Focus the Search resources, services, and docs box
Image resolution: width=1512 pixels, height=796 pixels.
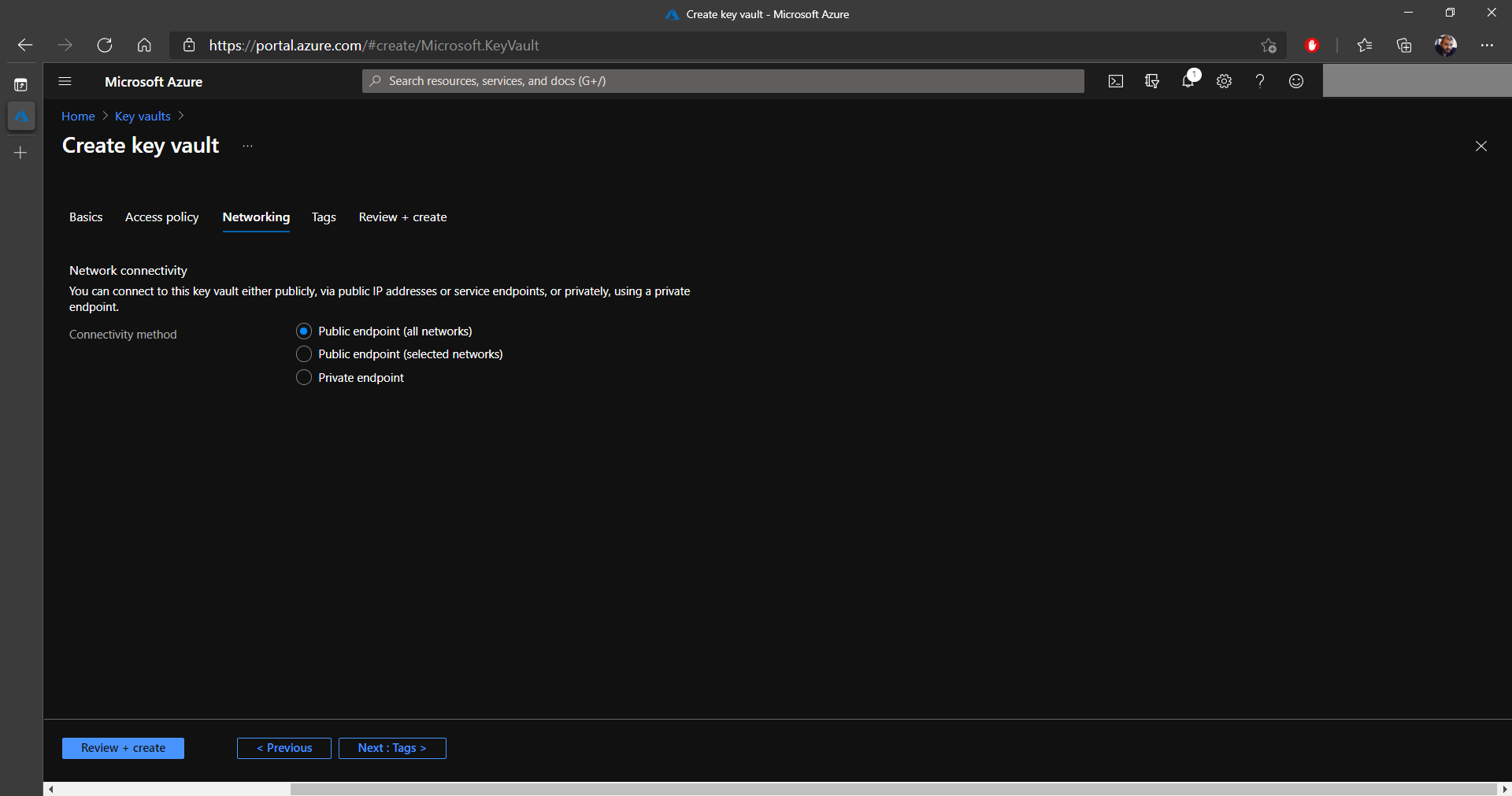(723, 81)
